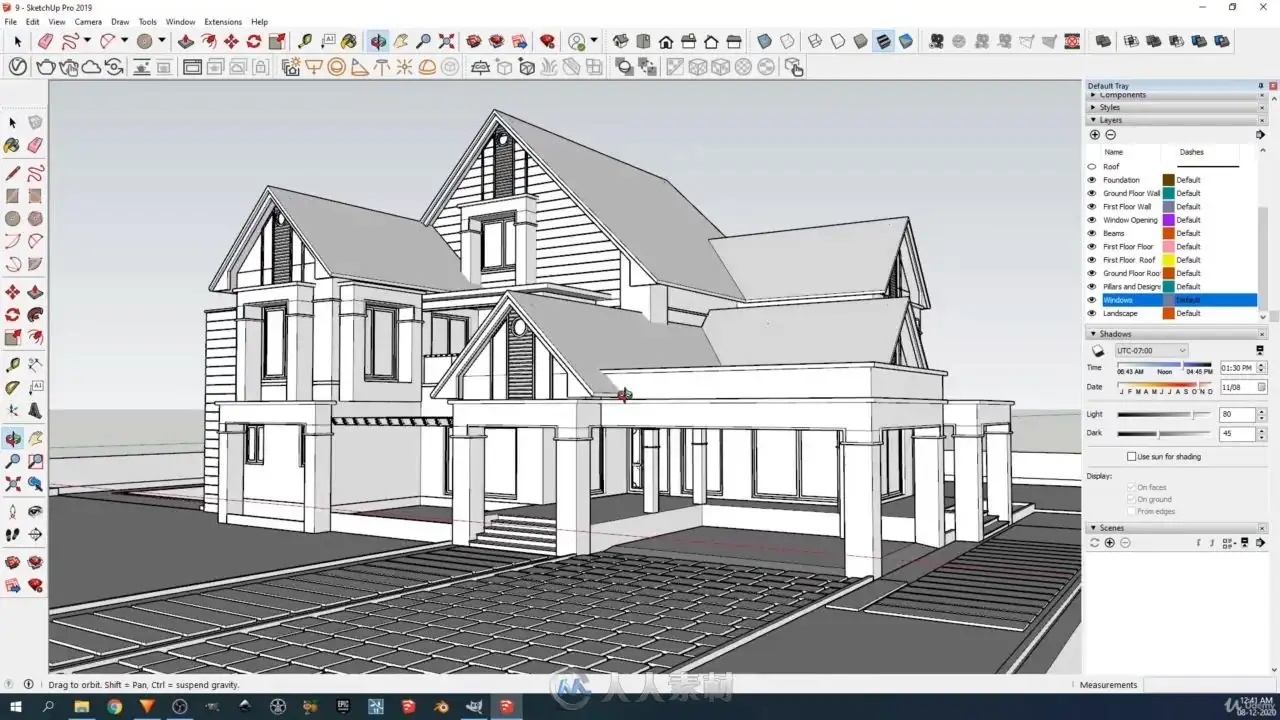Select the Line pencil tool in left toolbar
This screenshot has width=1280, height=720.
(x=13, y=173)
